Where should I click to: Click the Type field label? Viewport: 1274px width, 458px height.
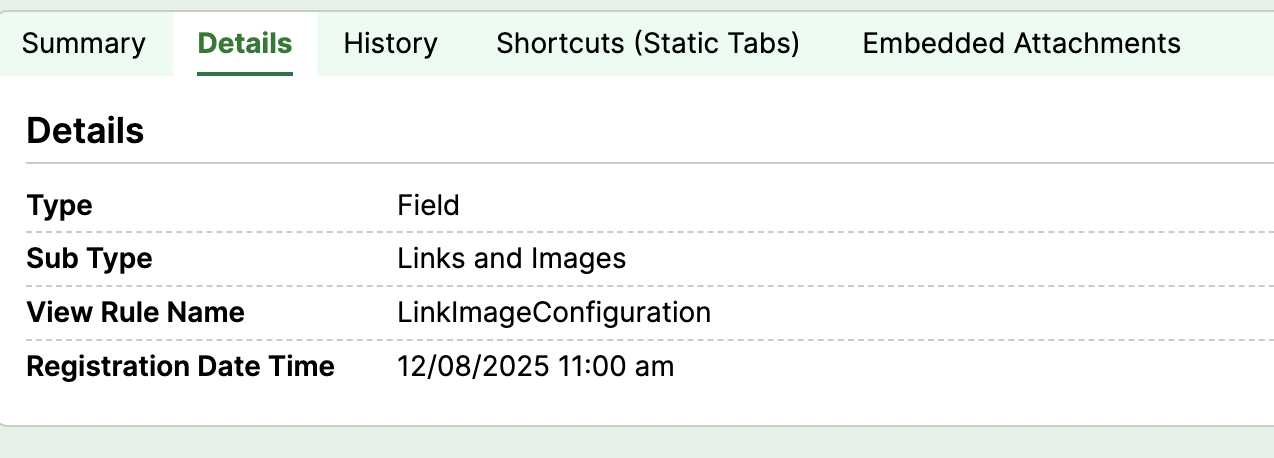tap(59, 206)
